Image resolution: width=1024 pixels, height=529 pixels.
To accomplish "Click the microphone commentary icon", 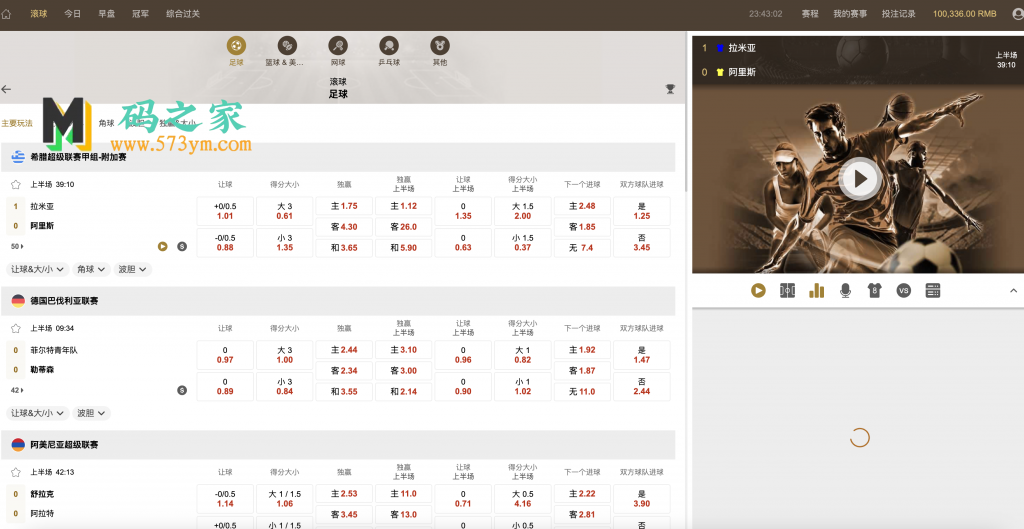I will point(845,290).
